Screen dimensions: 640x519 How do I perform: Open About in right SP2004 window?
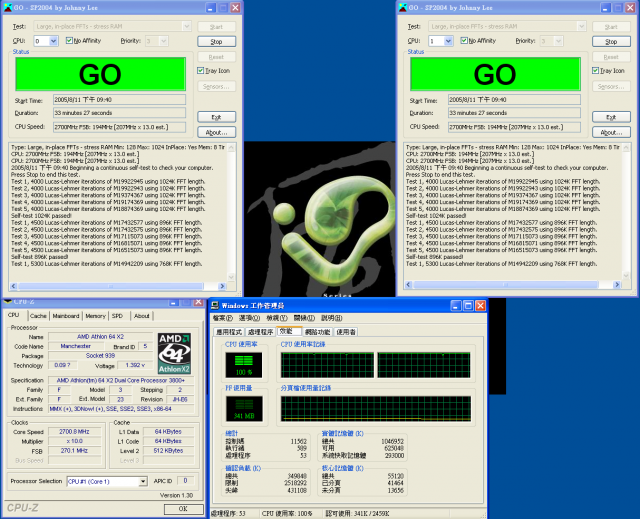[x=611, y=132]
